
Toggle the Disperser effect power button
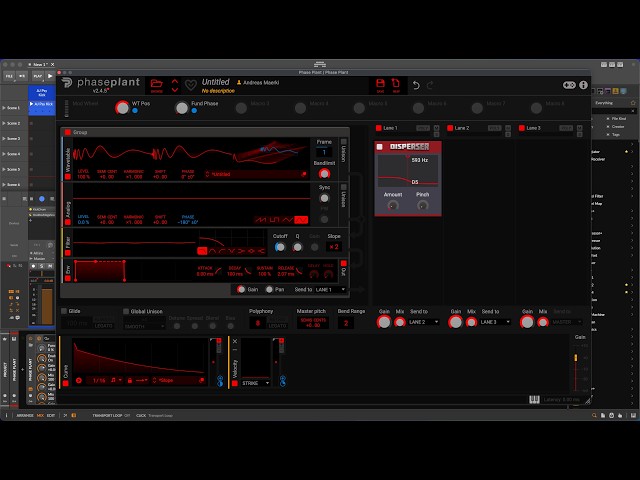(x=380, y=147)
